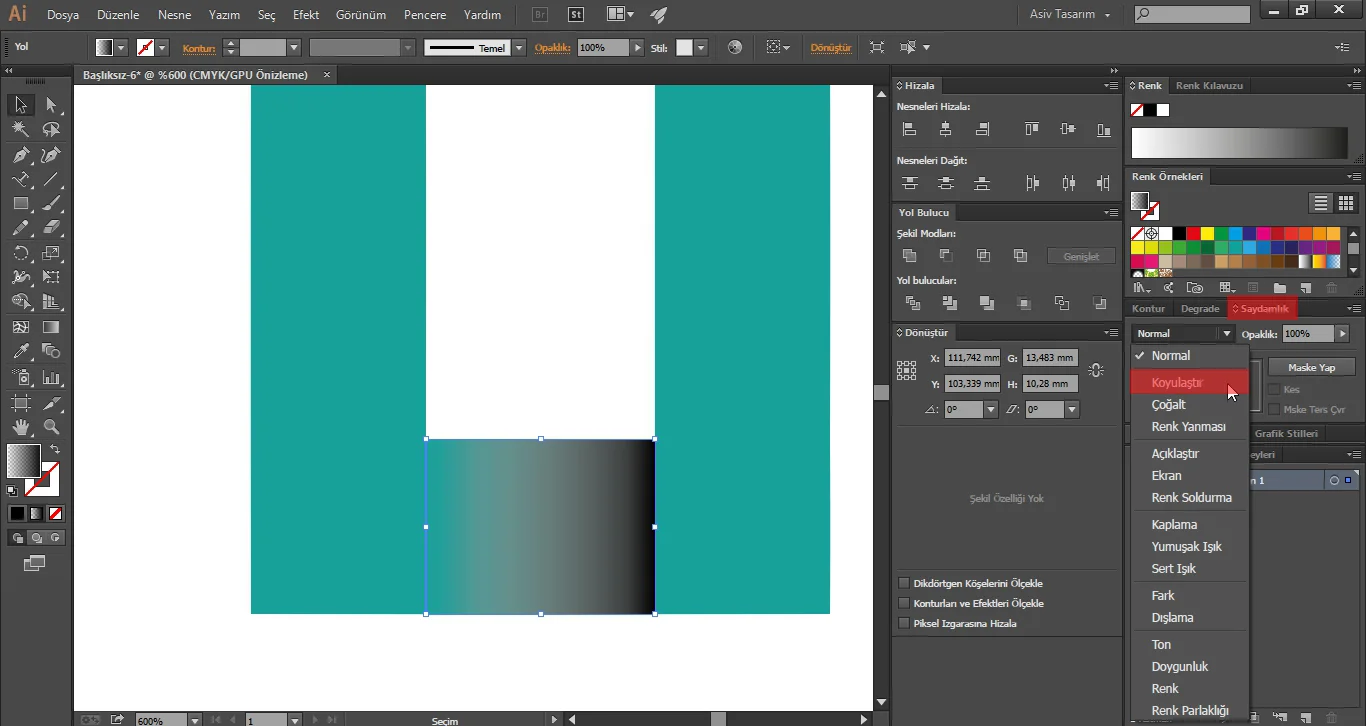Screen dimensions: 1366x726
Task: Select the Shape Builder tool
Action: click(x=20, y=302)
